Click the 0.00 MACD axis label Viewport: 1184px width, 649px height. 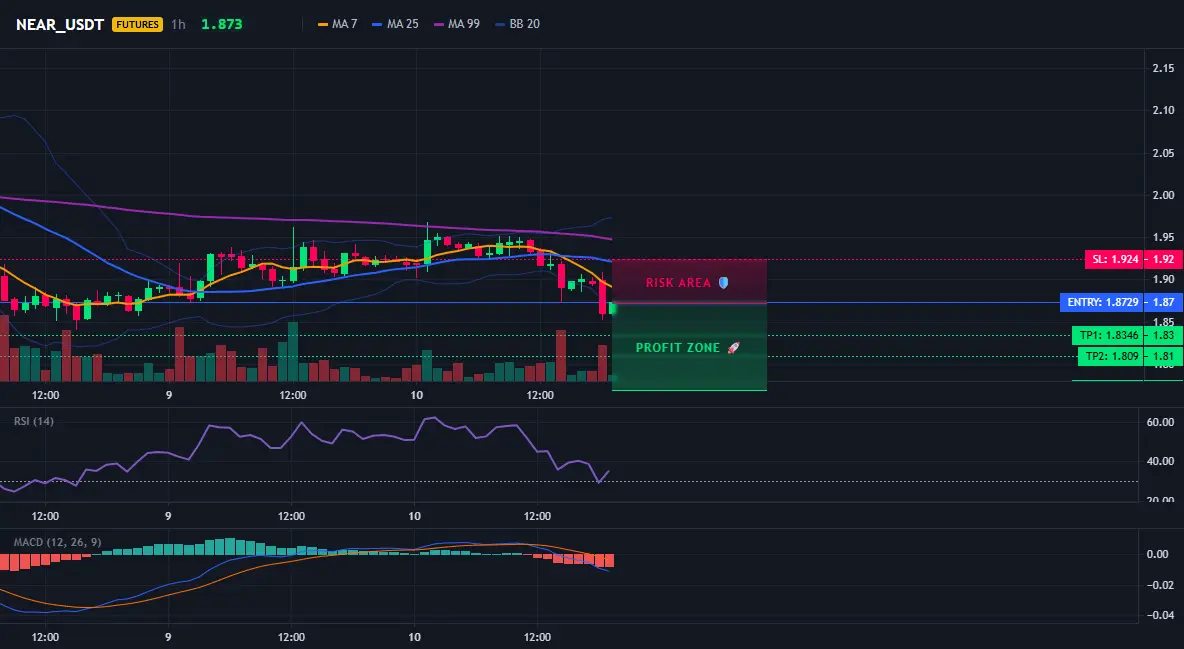click(x=1158, y=554)
